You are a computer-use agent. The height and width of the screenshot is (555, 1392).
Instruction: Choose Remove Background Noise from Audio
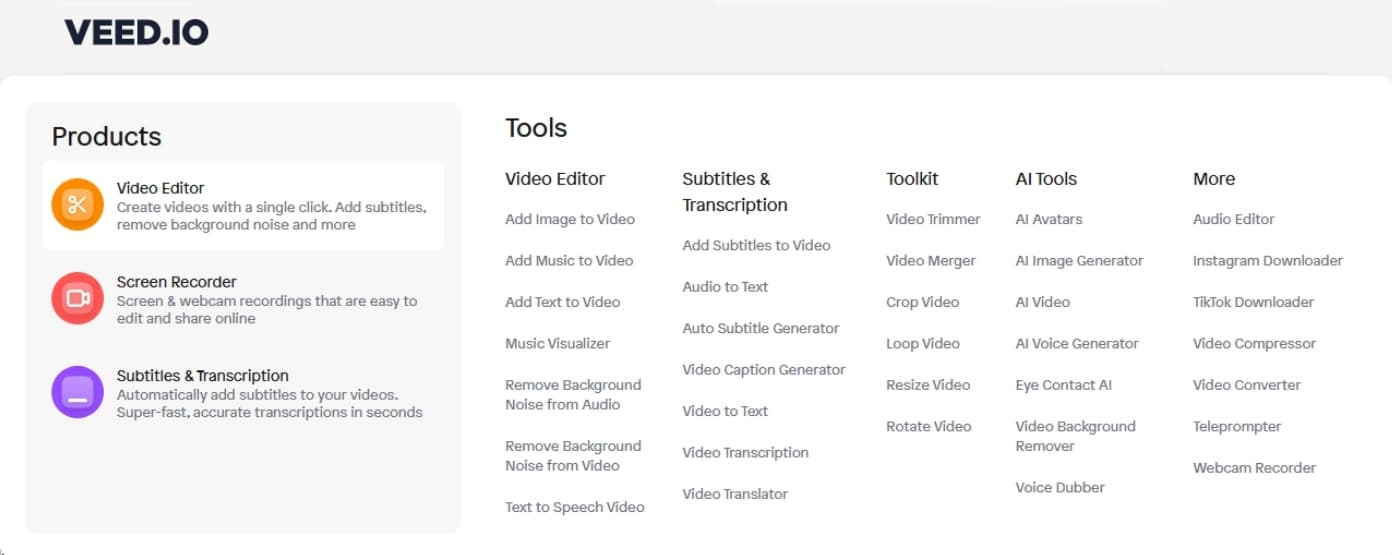pos(573,395)
